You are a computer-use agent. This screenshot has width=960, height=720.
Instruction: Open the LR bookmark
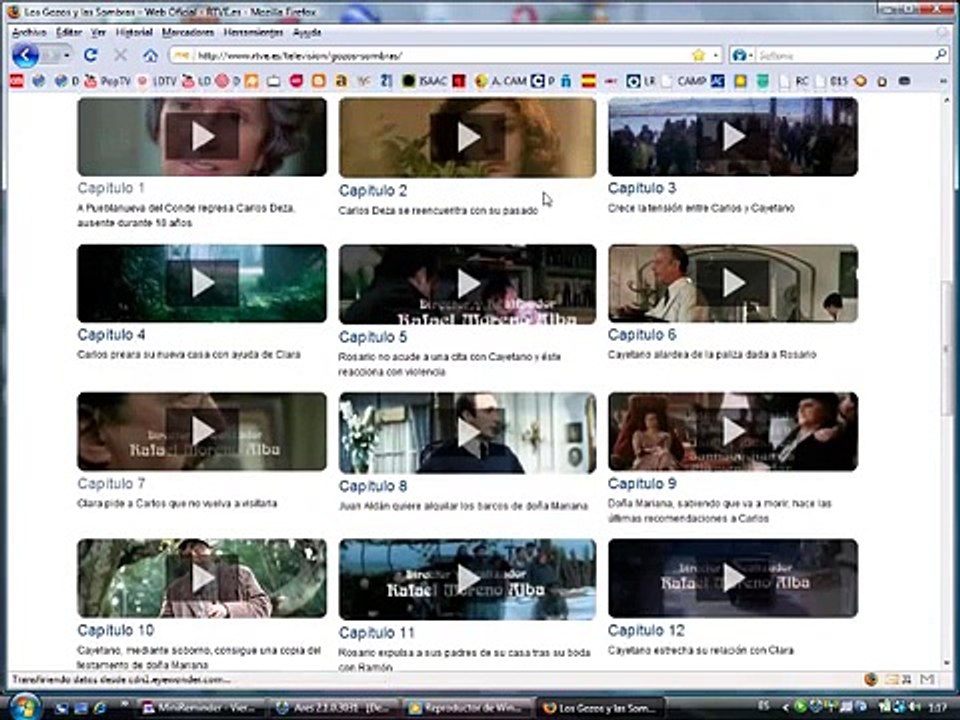642,81
